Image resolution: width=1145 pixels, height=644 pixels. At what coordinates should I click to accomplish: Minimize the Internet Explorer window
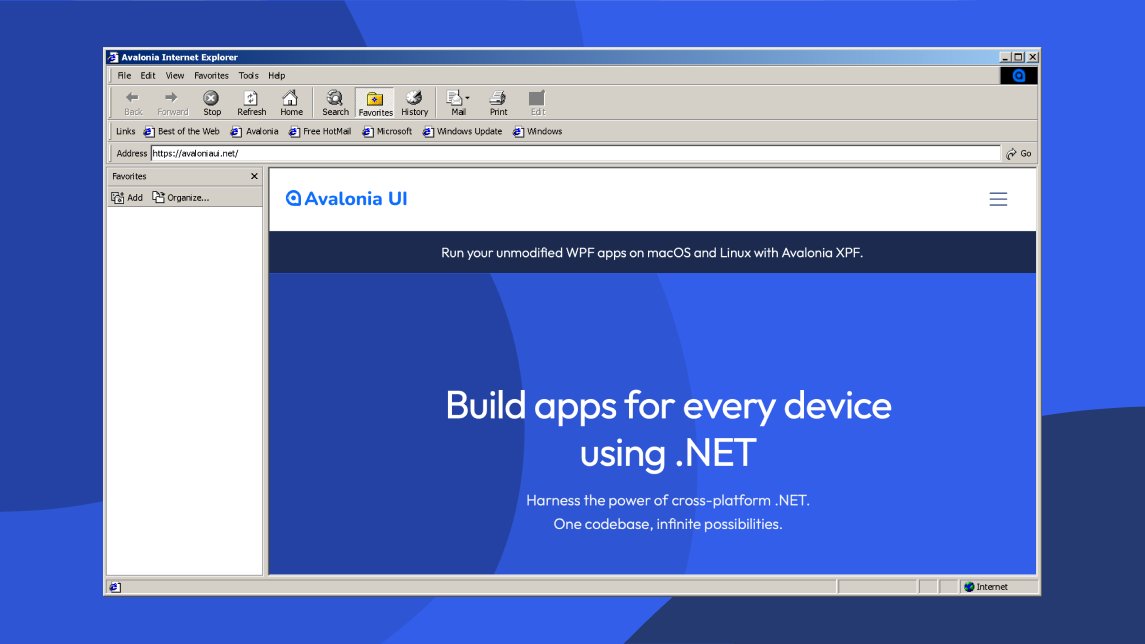[1006, 57]
